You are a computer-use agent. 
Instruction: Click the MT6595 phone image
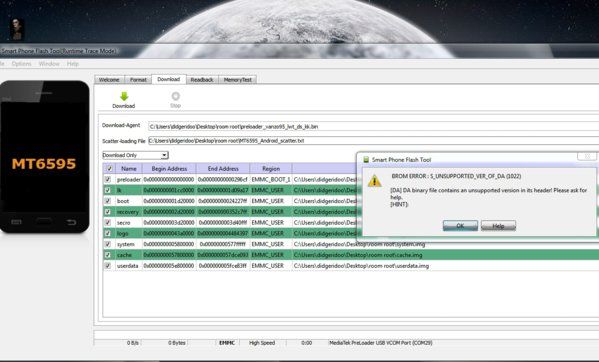45,157
